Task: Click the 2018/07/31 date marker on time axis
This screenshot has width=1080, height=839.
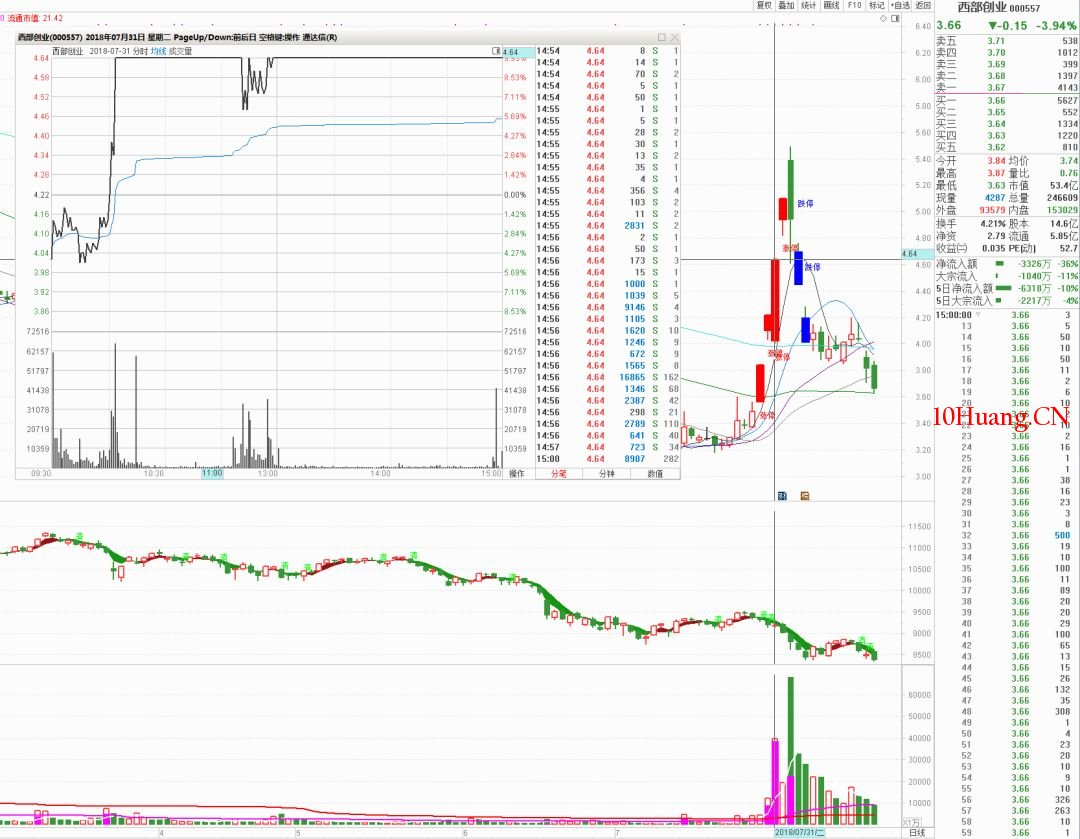Action: point(799,833)
